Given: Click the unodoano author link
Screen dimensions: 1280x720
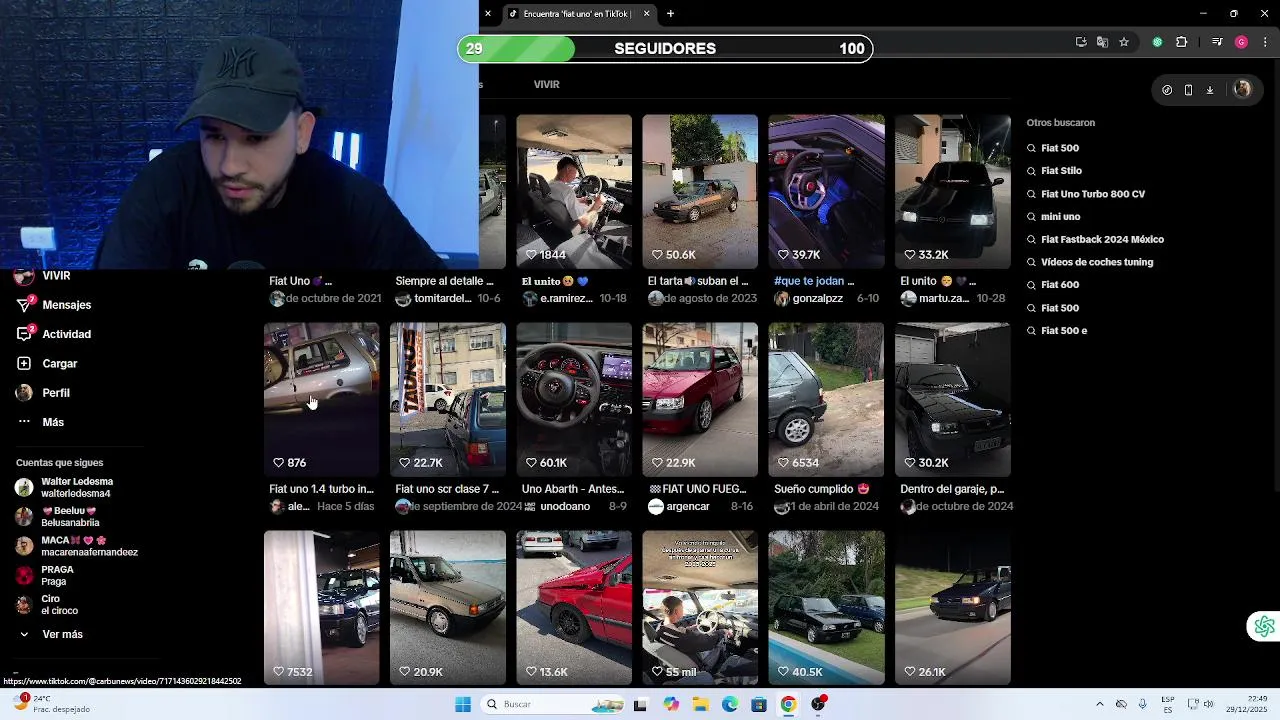Looking at the screenshot, I should pos(565,507).
